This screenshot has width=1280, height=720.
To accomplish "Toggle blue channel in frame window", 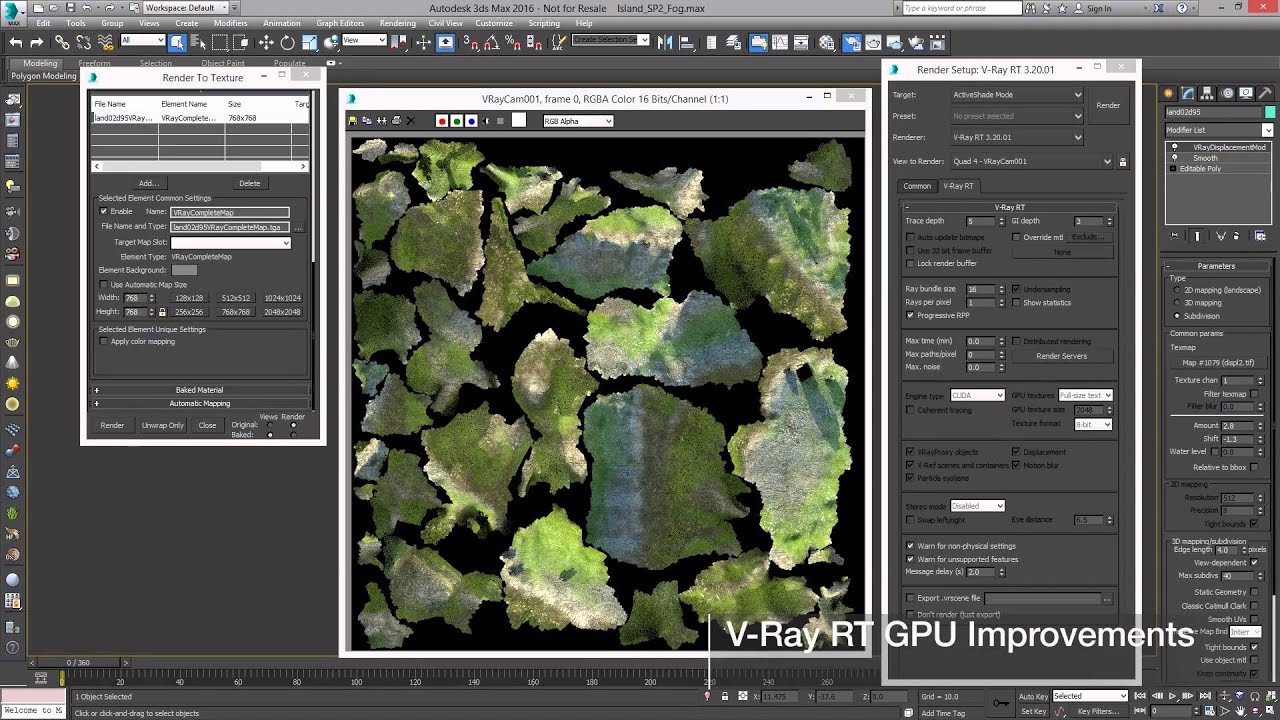I will 471,121.
